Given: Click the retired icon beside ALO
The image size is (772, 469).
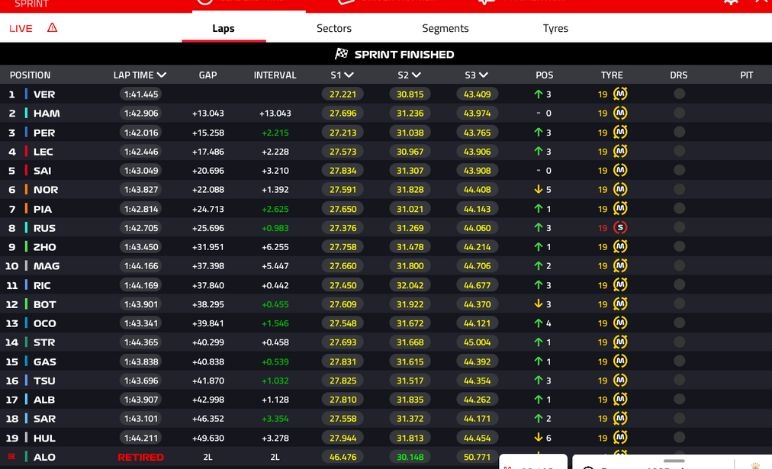Looking at the screenshot, I should tap(12, 457).
